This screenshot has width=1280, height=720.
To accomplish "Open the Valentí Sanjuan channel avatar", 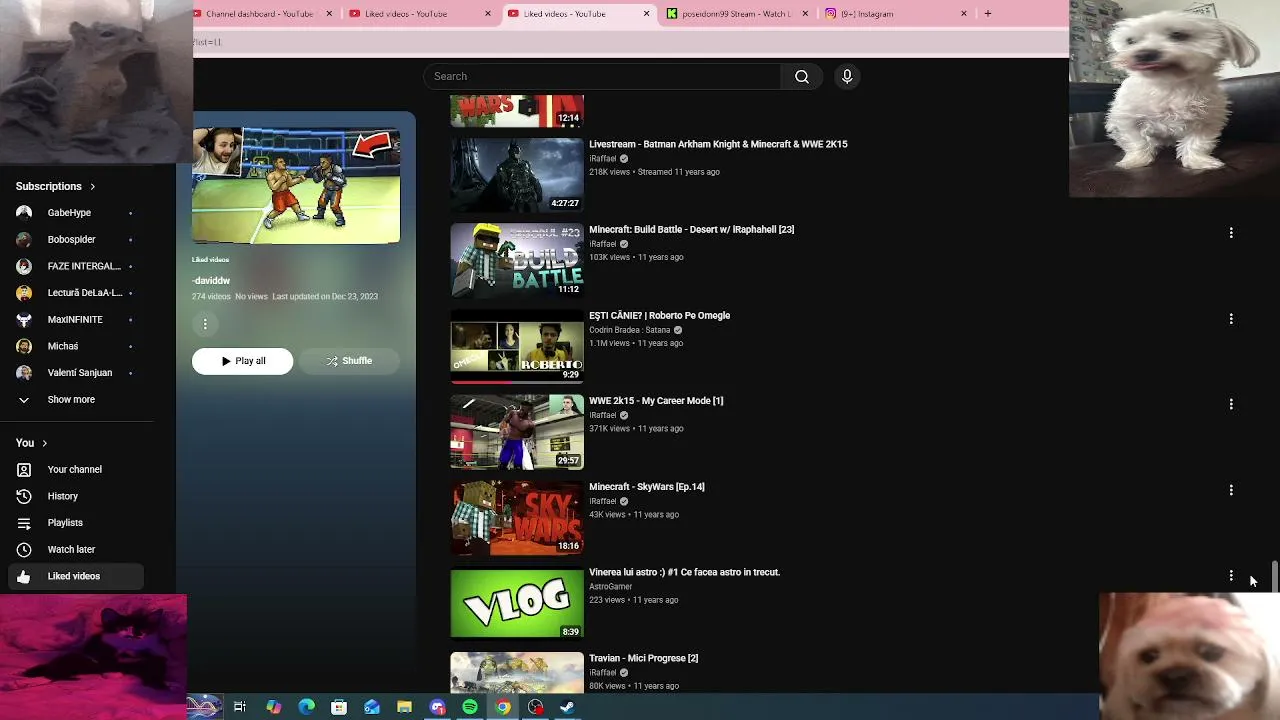I will (x=24, y=373).
